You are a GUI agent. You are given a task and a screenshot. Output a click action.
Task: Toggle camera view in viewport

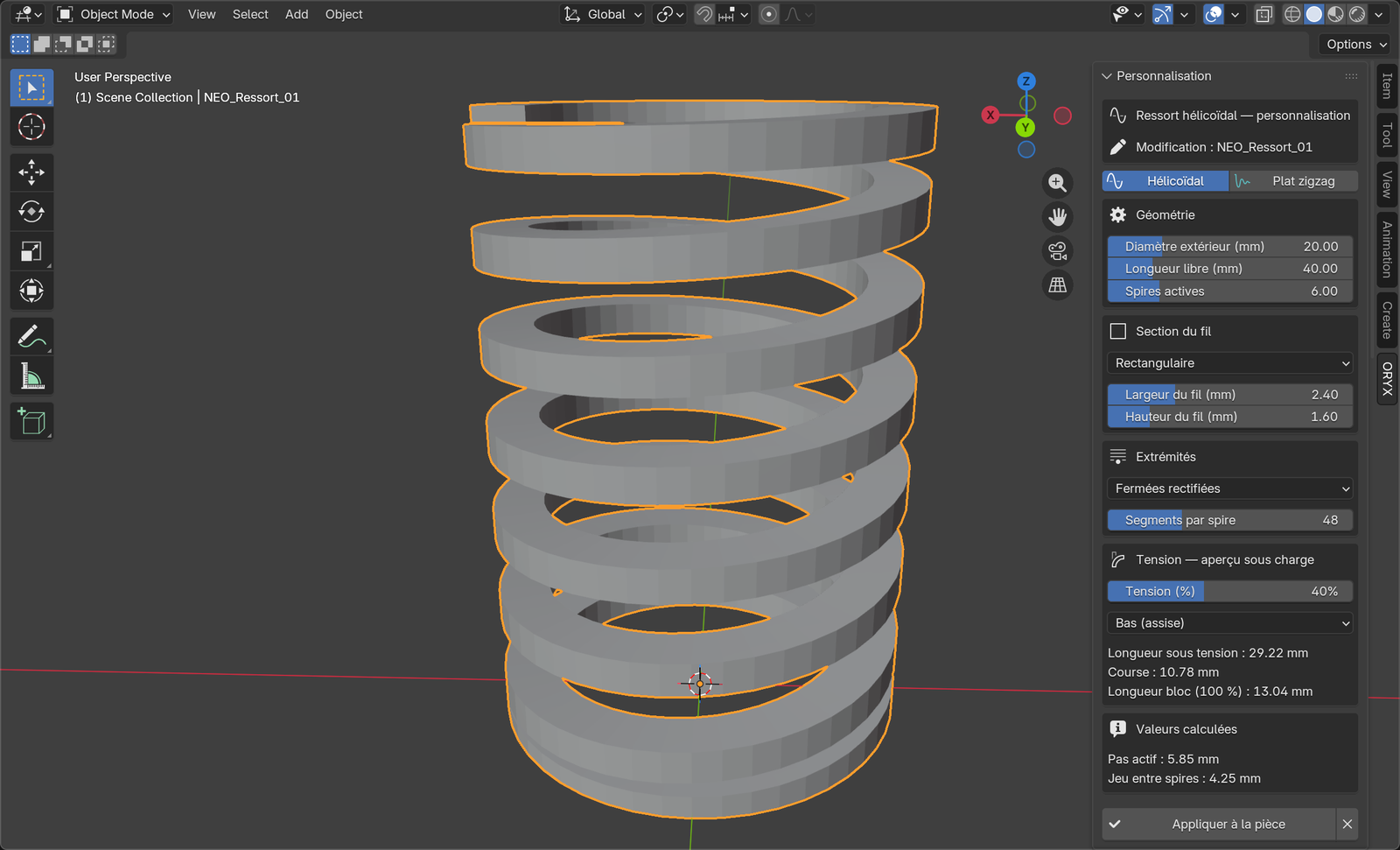(x=1058, y=251)
